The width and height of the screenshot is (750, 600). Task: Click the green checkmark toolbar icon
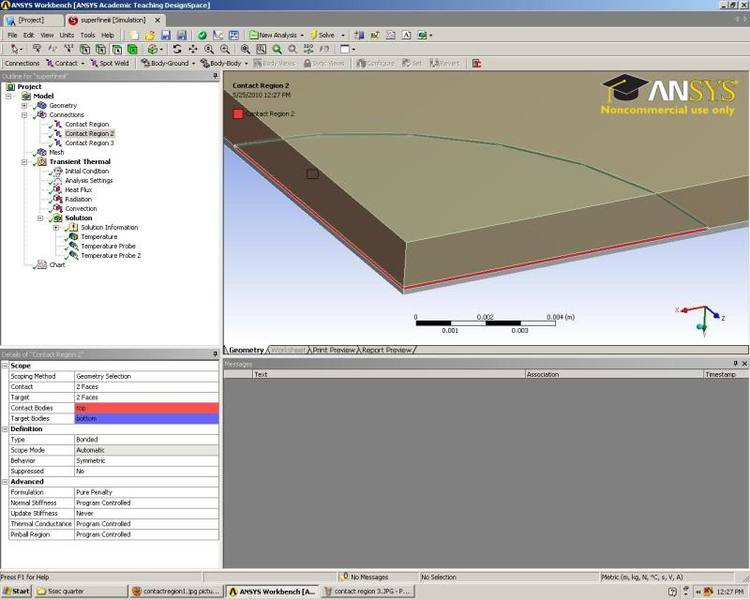coord(202,35)
